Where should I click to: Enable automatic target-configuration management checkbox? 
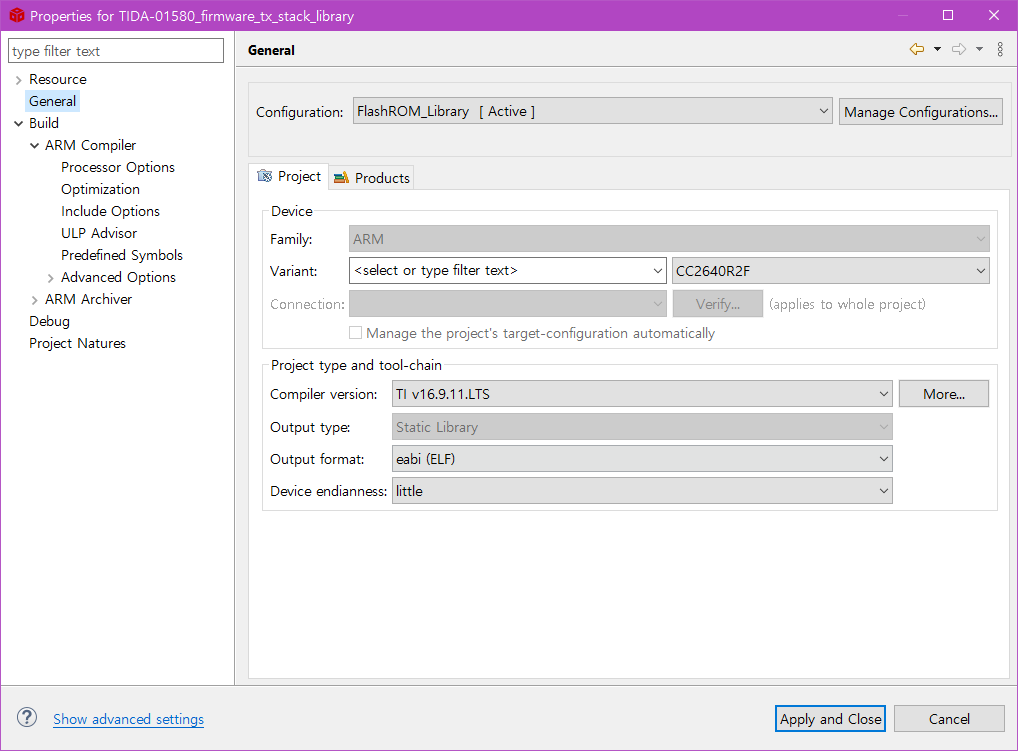coord(355,333)
